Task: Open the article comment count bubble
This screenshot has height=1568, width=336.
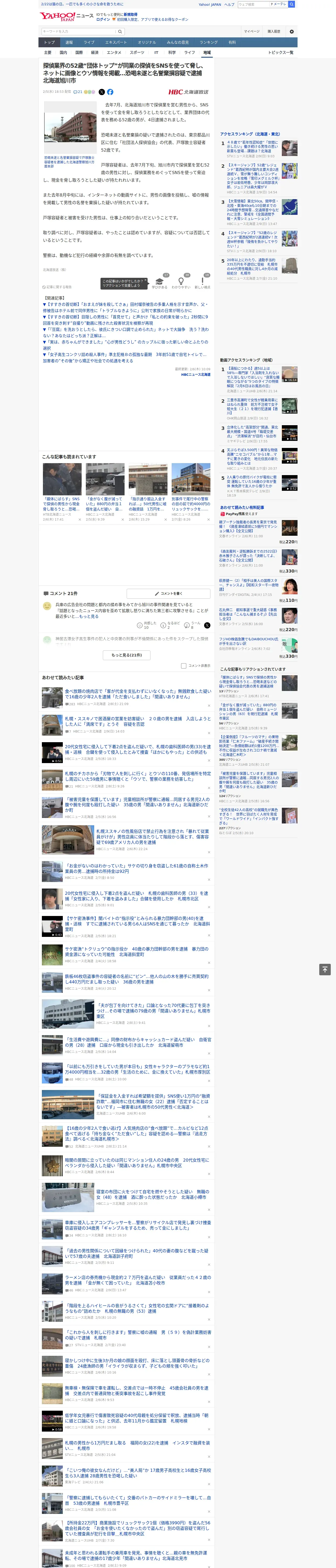Action: 78,92
